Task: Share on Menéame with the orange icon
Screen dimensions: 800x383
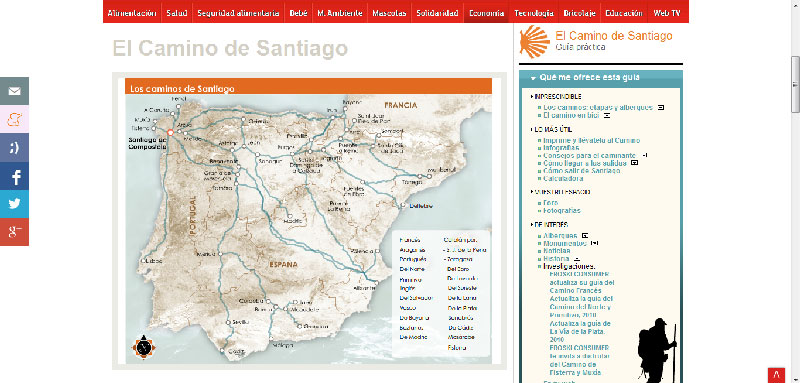Action: [14, 119]
